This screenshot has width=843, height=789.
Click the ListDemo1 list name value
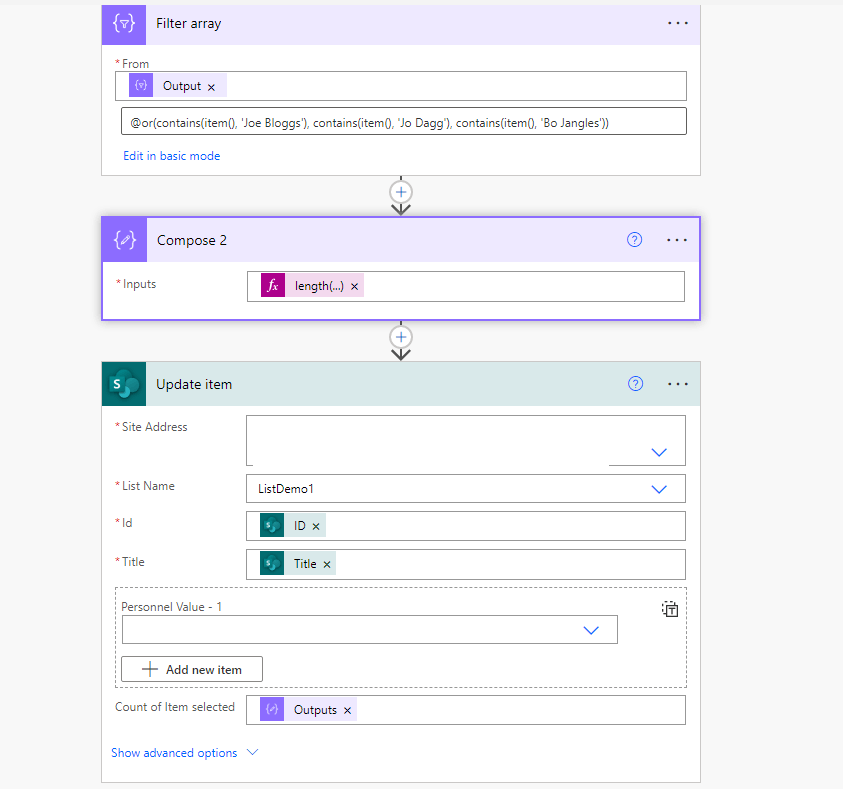[285, 489]
